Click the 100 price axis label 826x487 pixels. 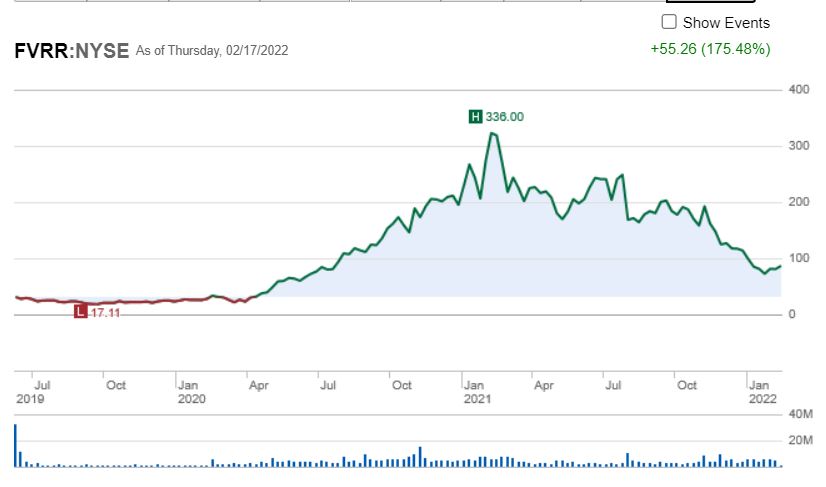[799, 258]
